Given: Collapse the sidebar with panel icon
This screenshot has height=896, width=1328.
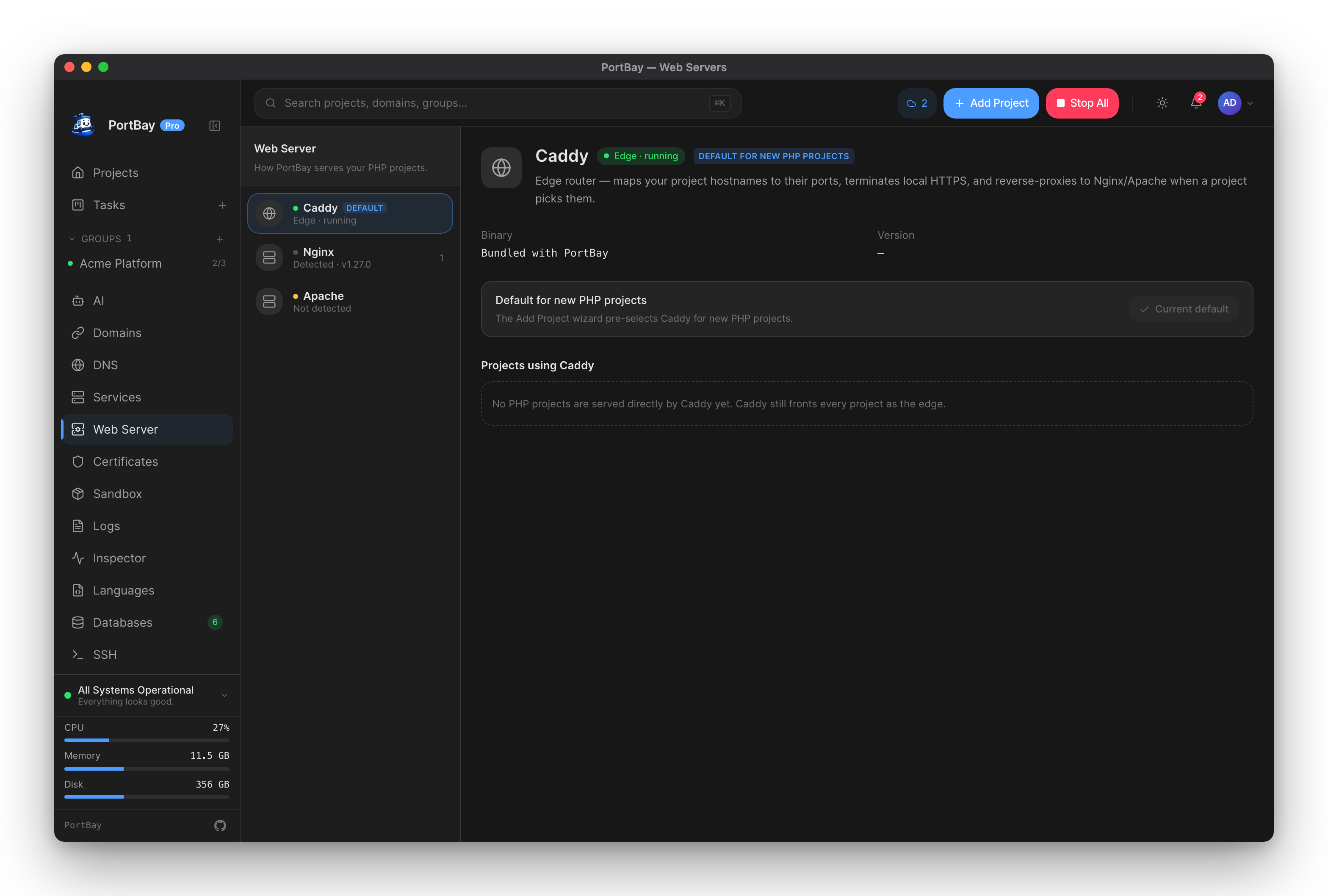Looking at the screenshot, I should pos(215,126).
